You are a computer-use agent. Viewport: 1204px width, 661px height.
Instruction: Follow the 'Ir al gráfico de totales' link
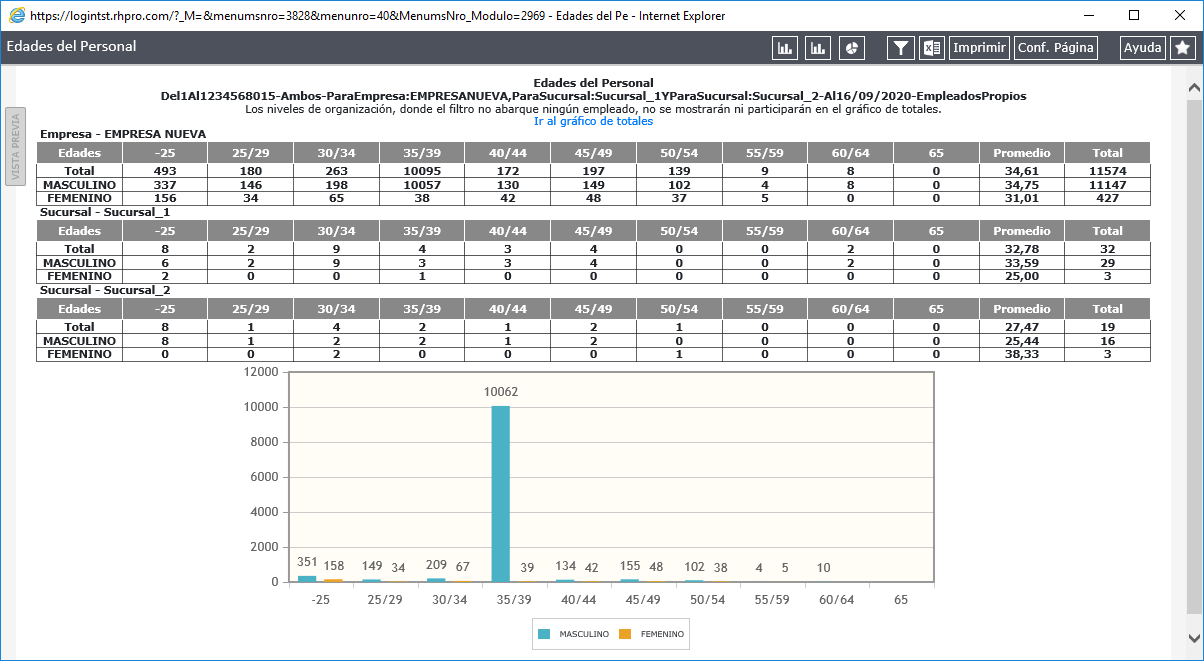pyautogui.click(x=593, y=121)
